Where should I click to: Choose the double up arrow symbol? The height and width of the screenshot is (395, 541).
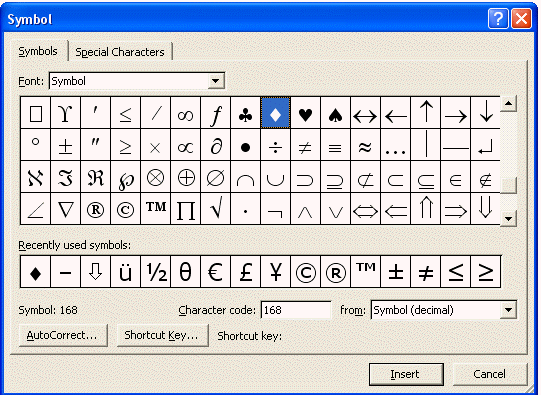[x=425, y=209]
